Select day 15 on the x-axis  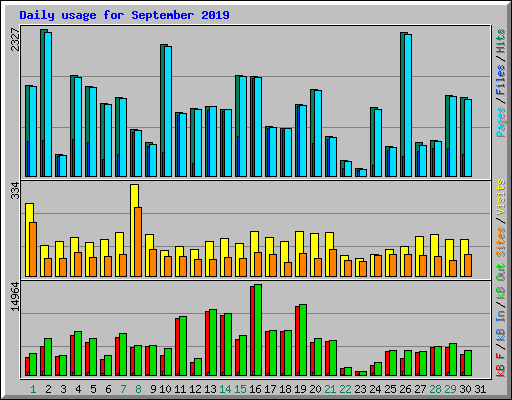(240, 389)
